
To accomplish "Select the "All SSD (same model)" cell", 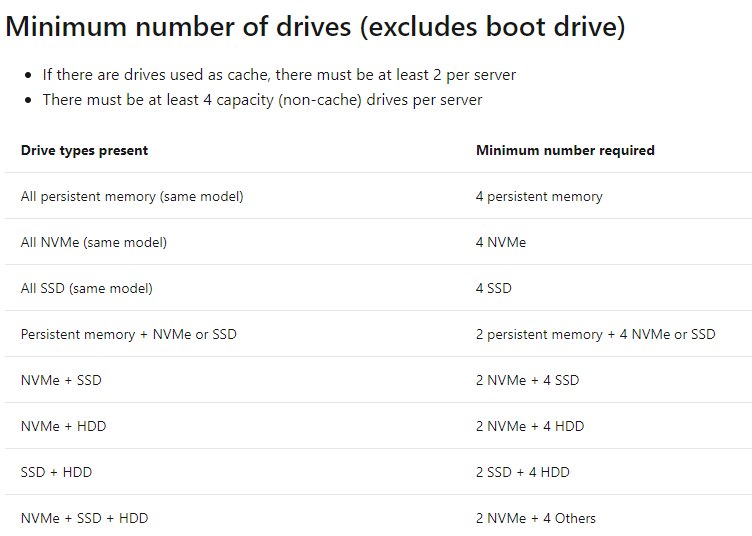I will pyautogui.click(x=87, y=289).
